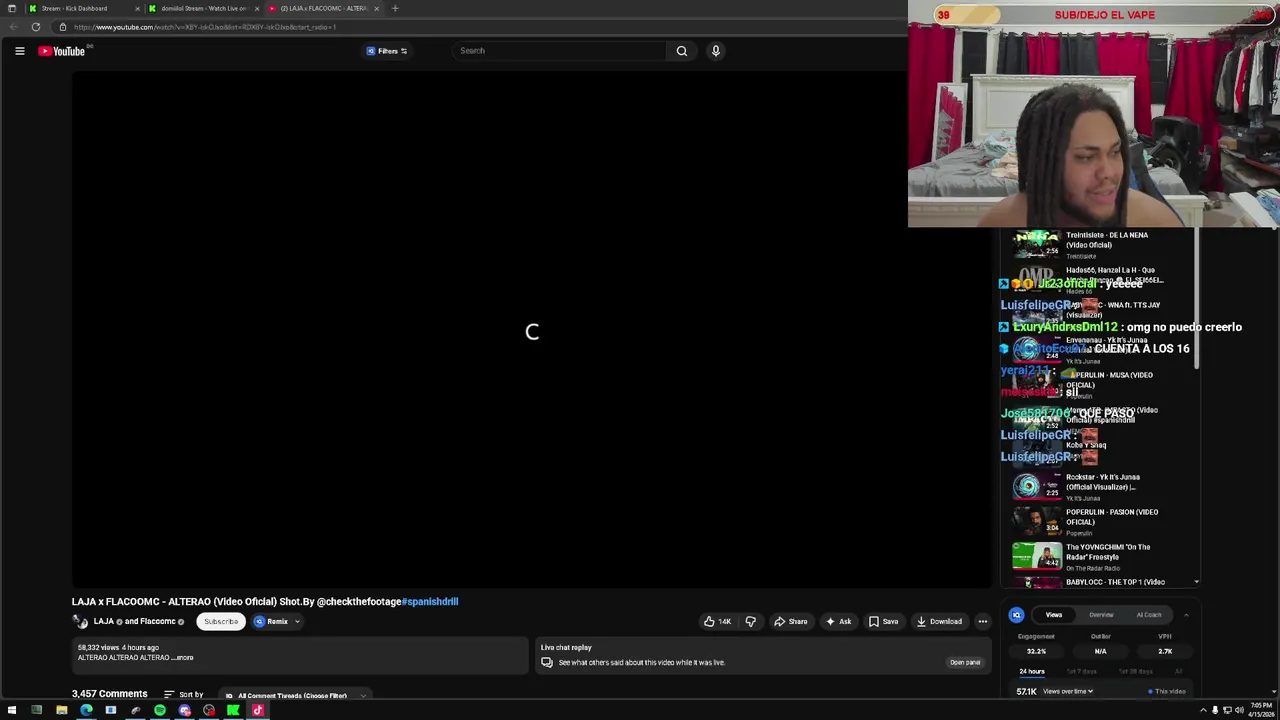Ask about this video
This screenshot has height=720, width=1280.
tap(838, 621)
